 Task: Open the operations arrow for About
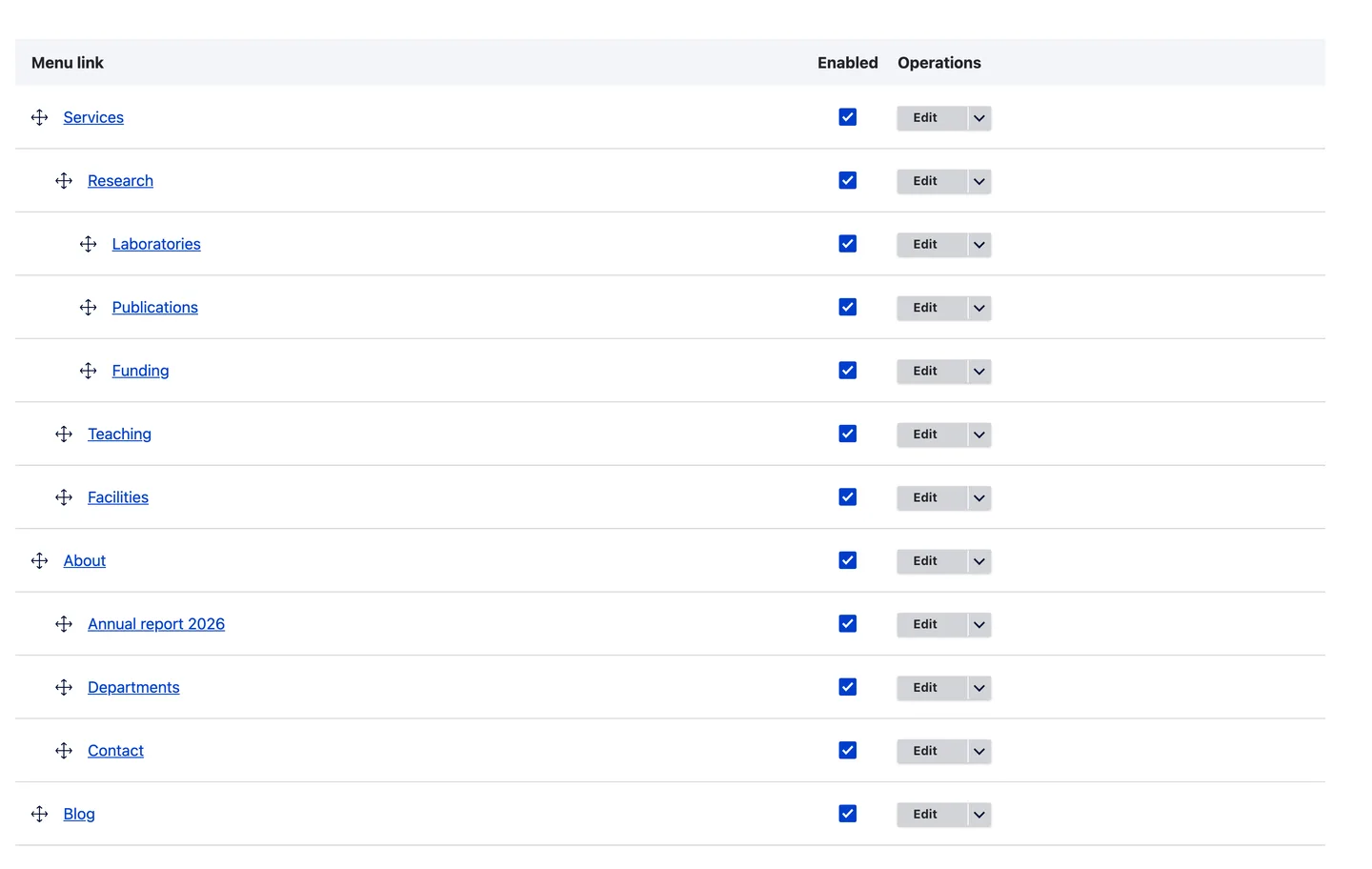[x=979, y=561]
